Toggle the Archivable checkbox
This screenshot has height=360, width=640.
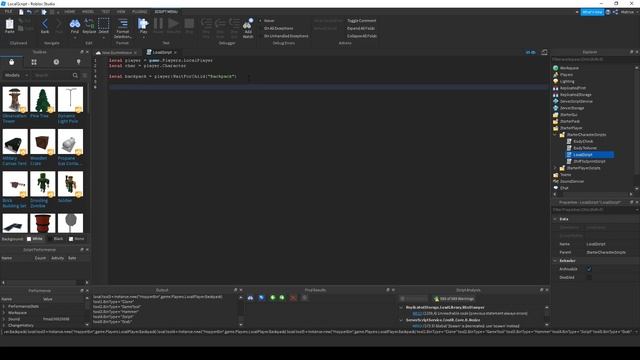click(x=589, y=269)
